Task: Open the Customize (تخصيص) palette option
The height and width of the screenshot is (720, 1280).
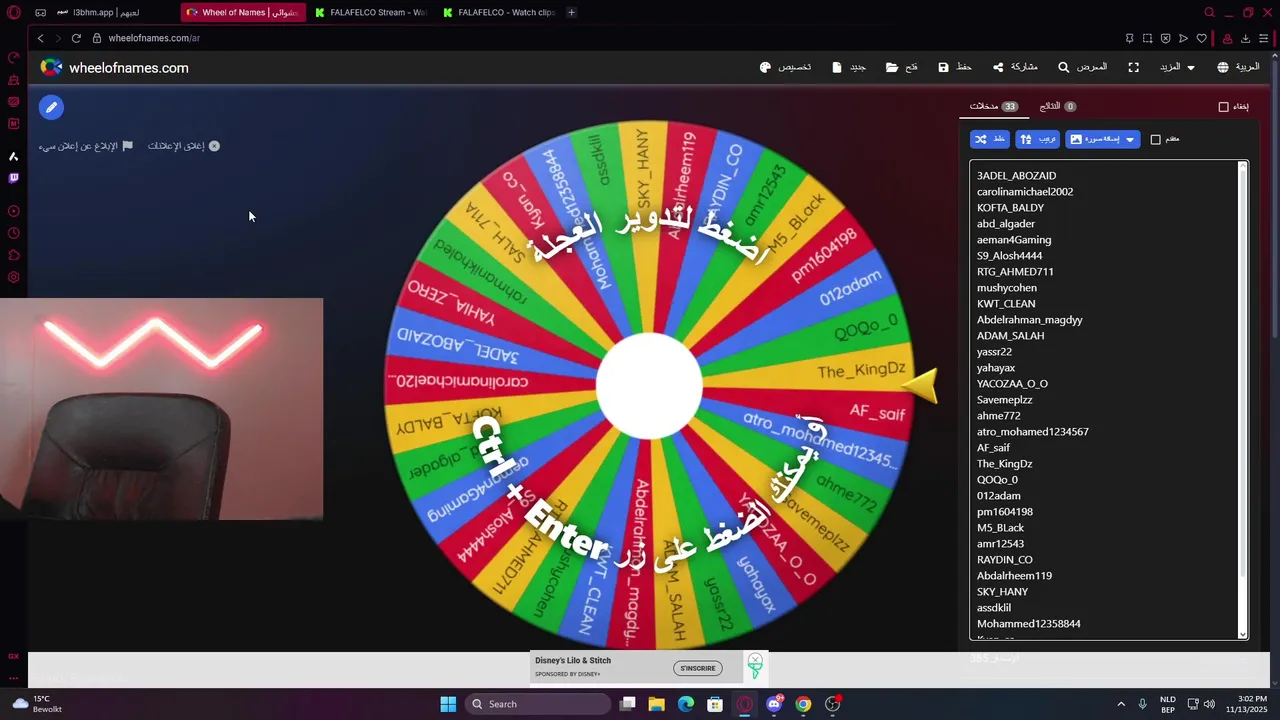Action: coord(785,67)
